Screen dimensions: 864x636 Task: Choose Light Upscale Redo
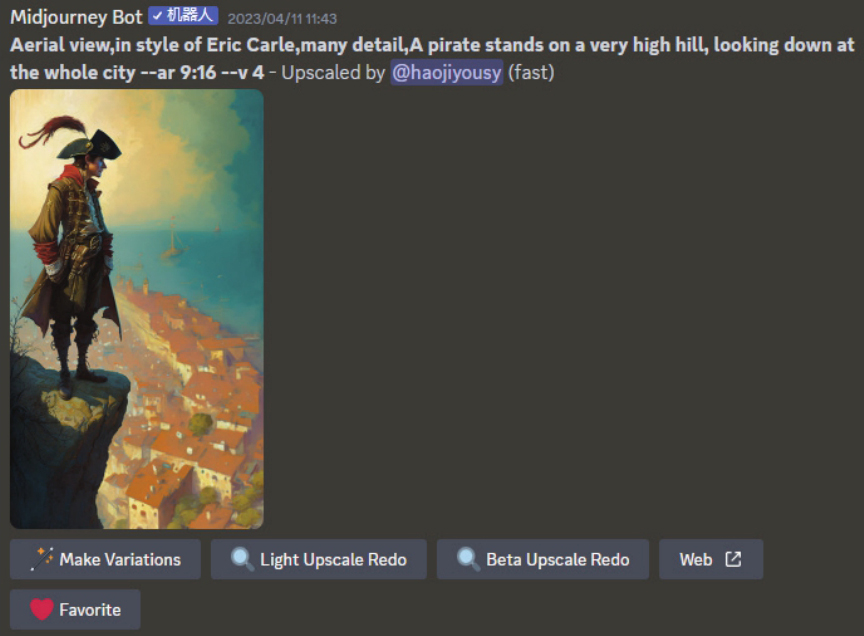click(318, 559)
